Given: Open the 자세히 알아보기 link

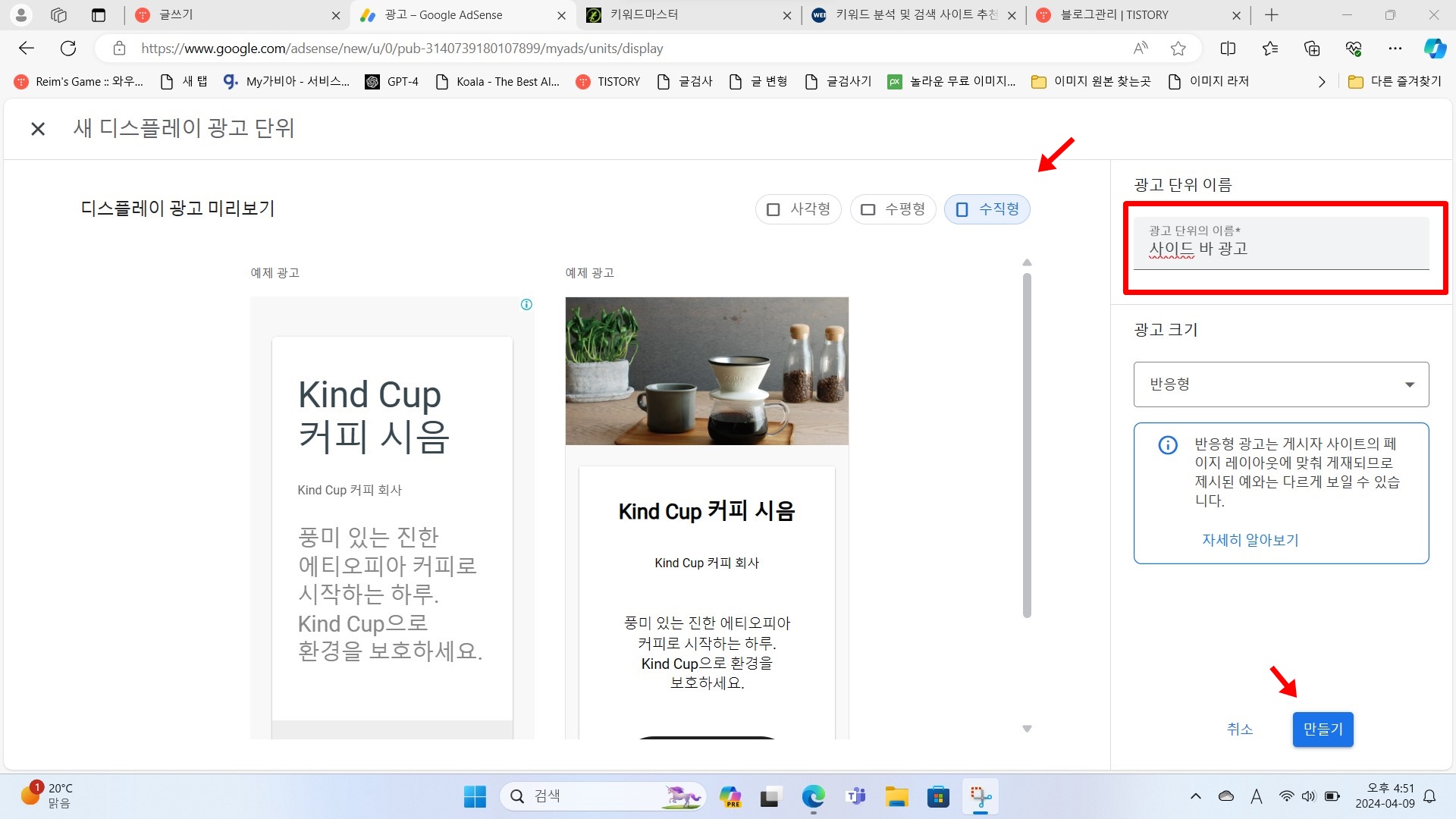Looking at the screenshot, I should [1250, 540].
